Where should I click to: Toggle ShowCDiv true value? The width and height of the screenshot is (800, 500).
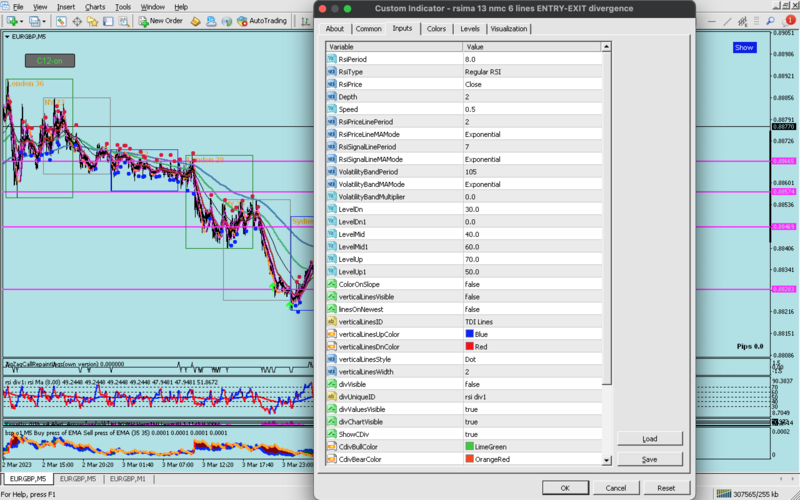click(x=472, y=434)
